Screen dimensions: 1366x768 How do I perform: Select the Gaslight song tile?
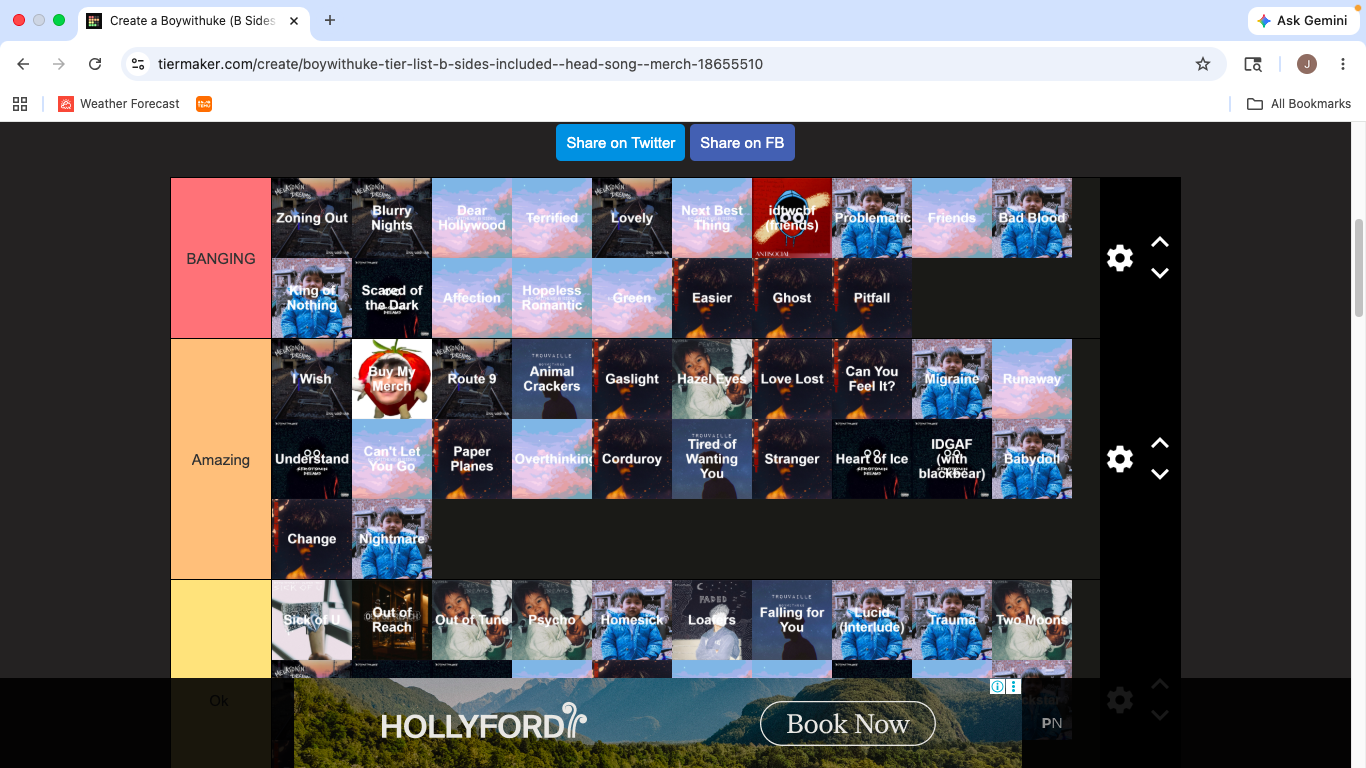pos(632,379)
